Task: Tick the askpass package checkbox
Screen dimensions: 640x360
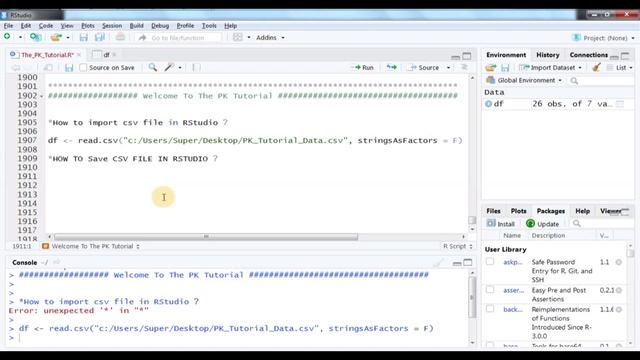Action: (490, 262)
